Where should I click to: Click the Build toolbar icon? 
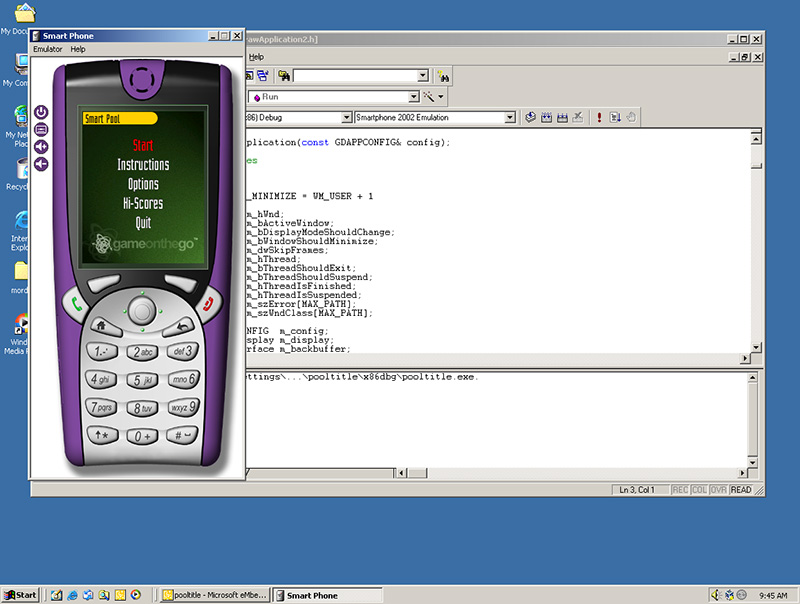point(546,117)
